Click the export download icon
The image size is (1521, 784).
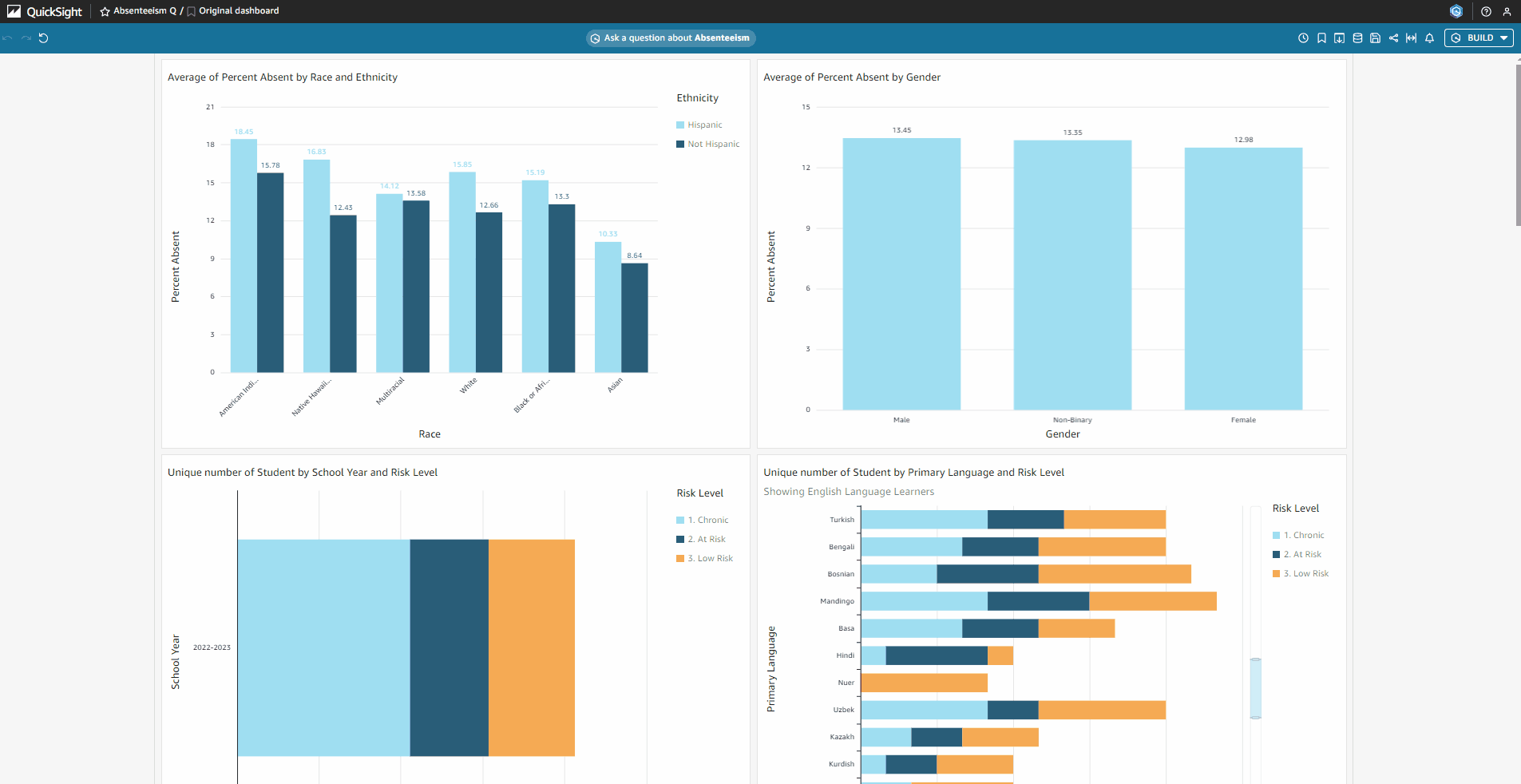1339,38
